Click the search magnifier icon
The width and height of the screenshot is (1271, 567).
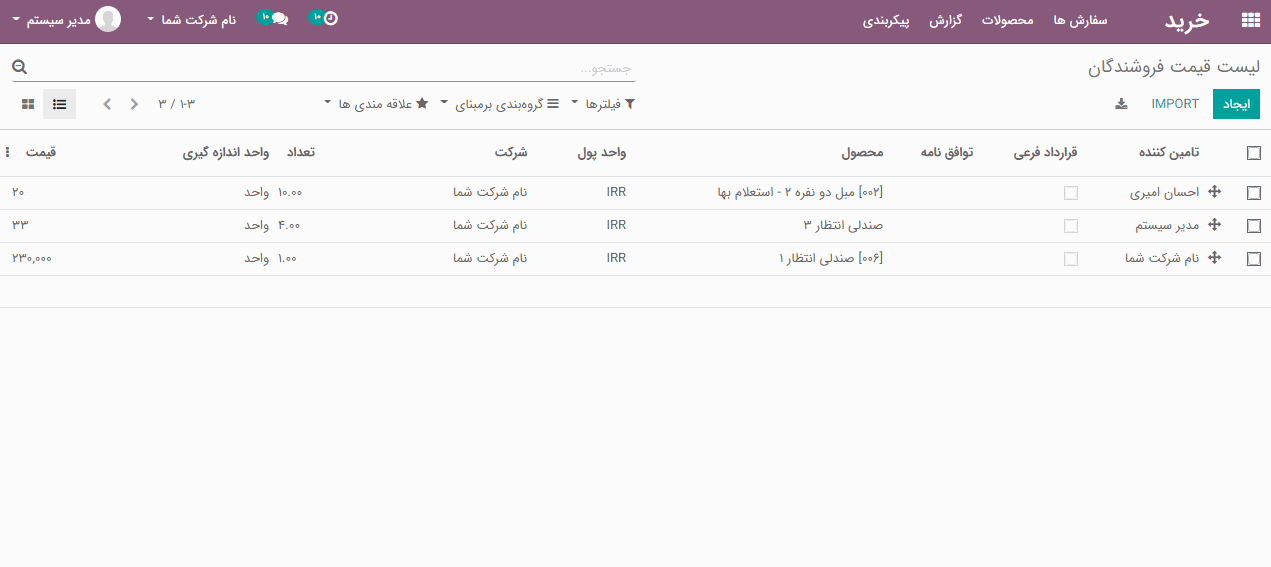pyautogui.click(x=19, y=68)
